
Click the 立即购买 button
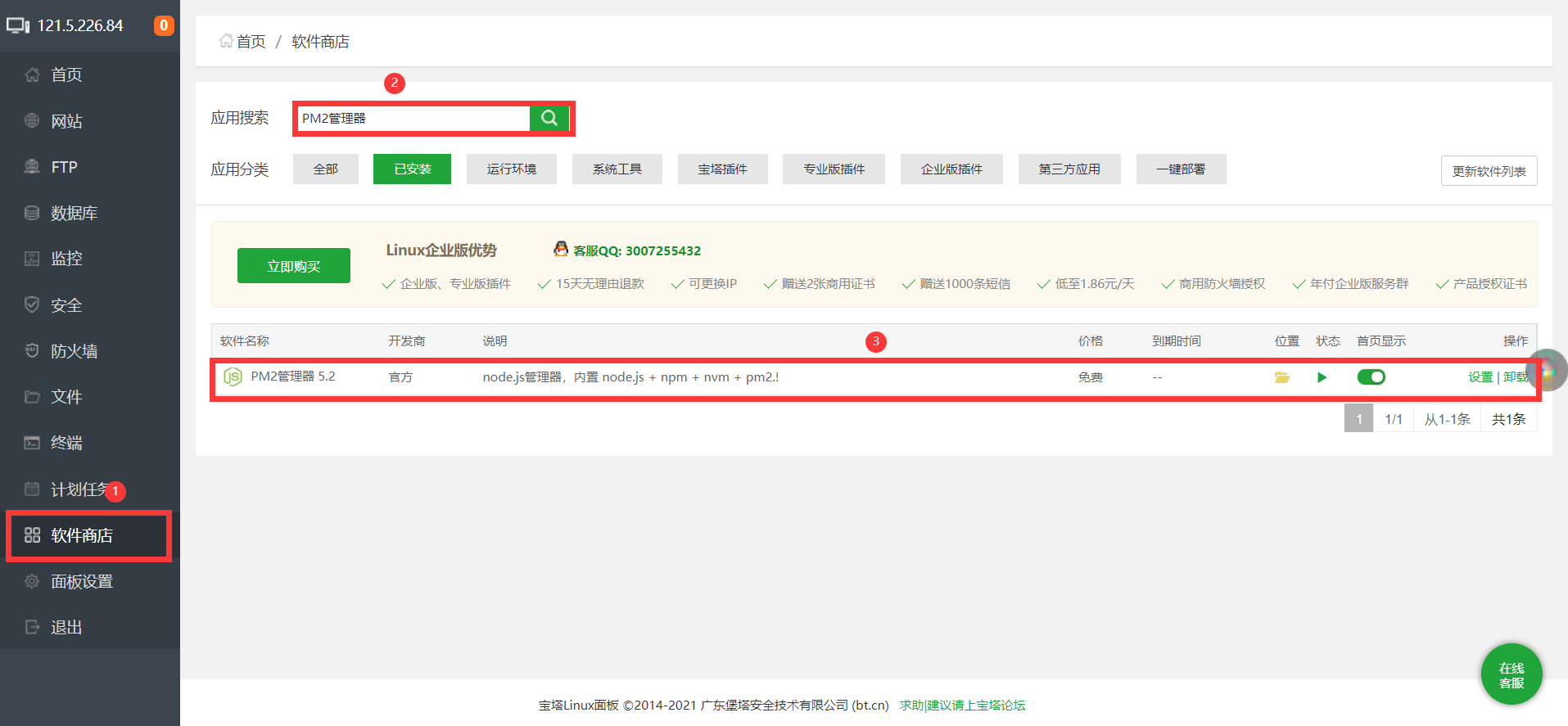[x=294, y=266]
